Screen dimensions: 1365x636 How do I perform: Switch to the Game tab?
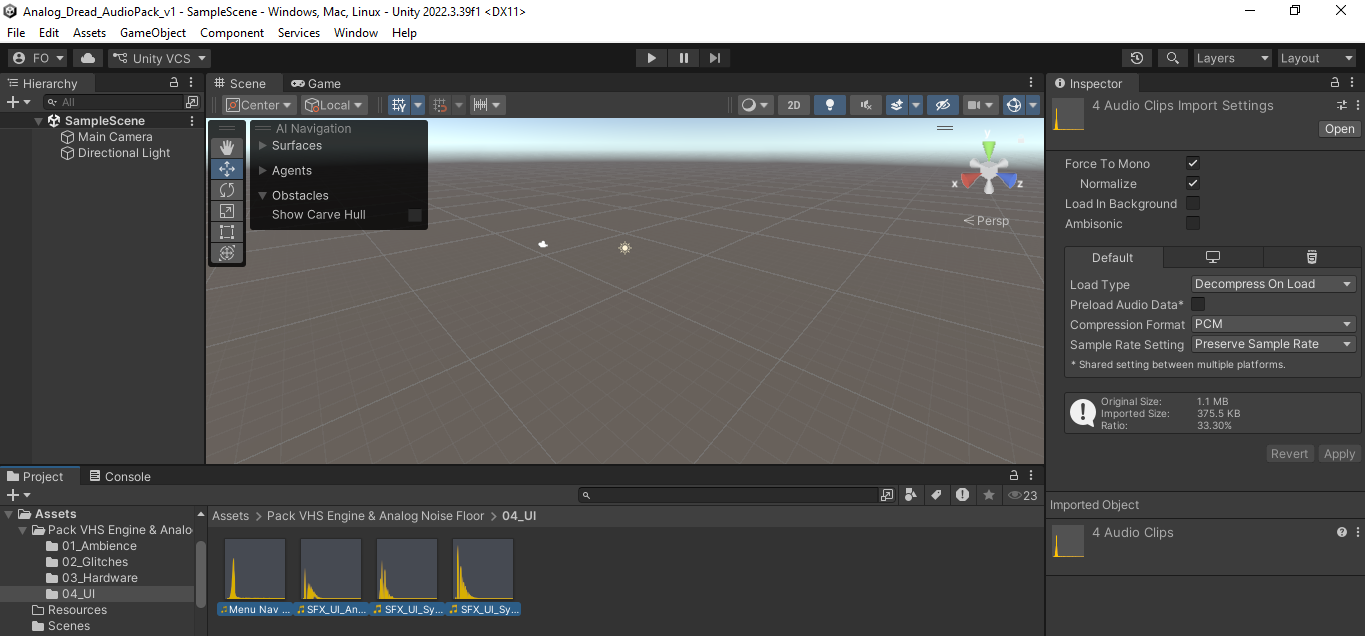click(316, 84)
